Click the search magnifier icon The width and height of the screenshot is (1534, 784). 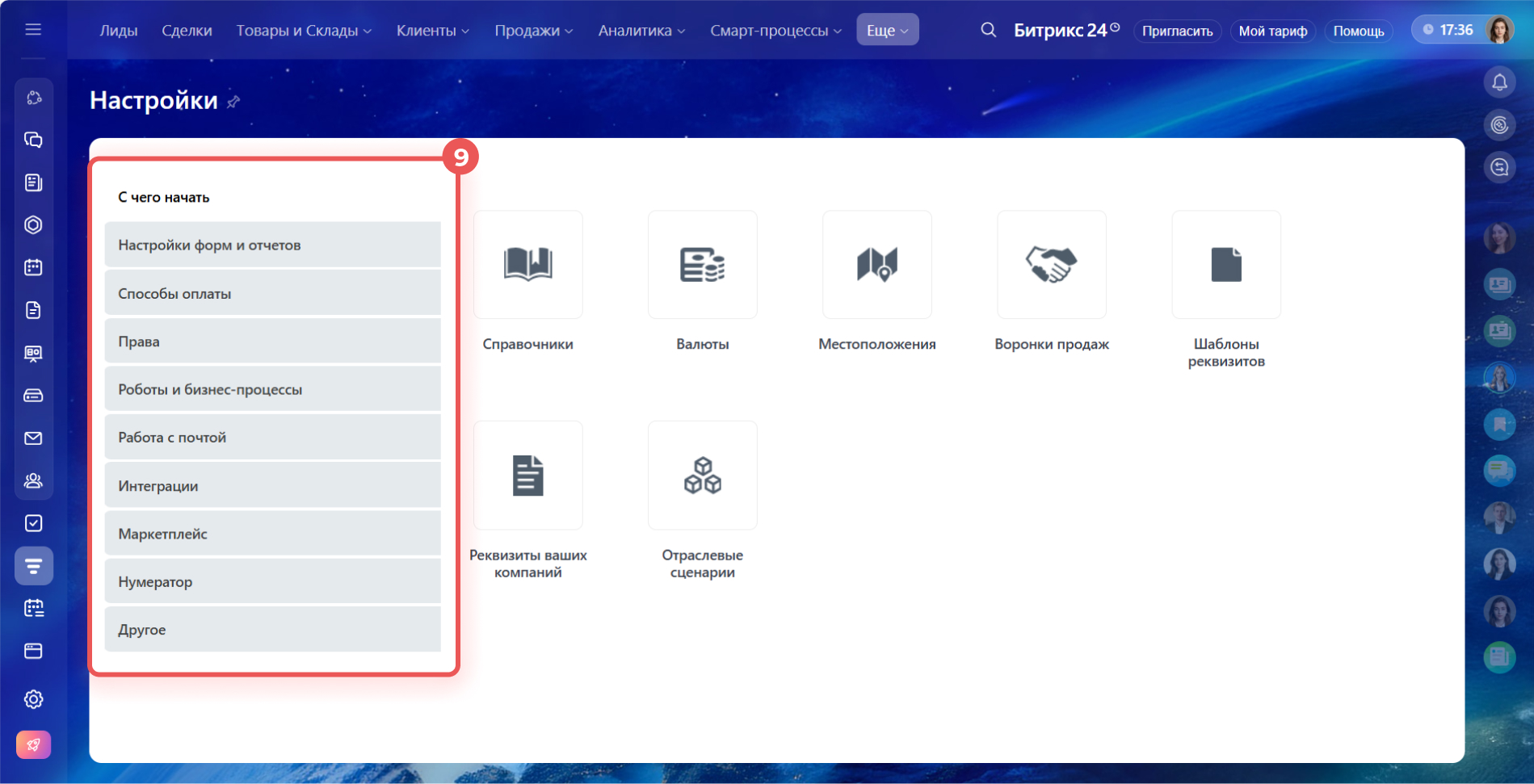[988, 30]
